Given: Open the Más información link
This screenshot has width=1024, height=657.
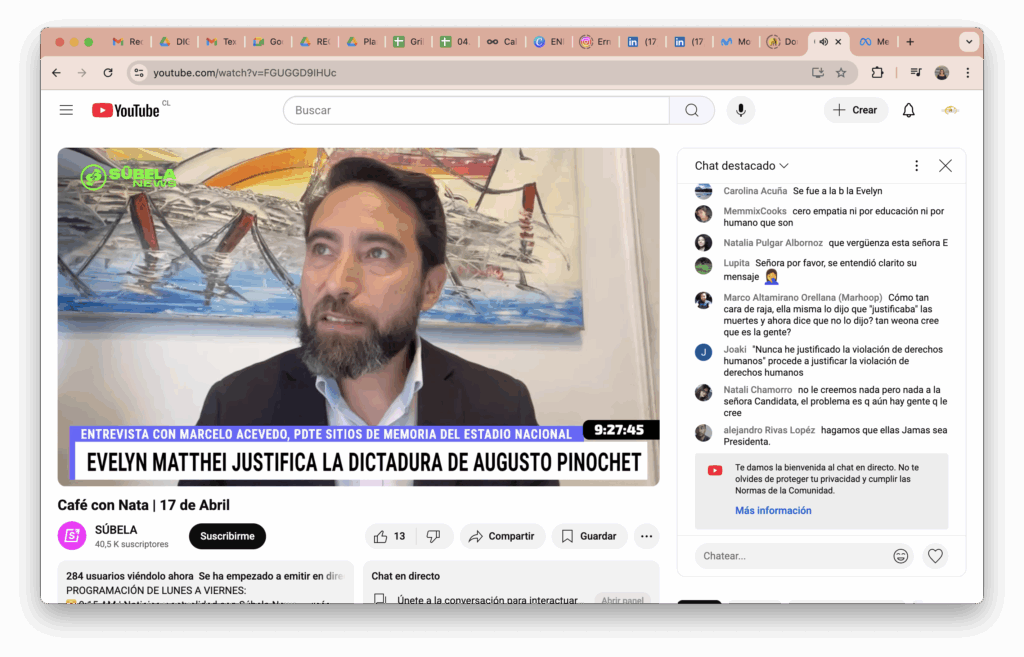Looking at the screenshot, I should tap(773, 510).
